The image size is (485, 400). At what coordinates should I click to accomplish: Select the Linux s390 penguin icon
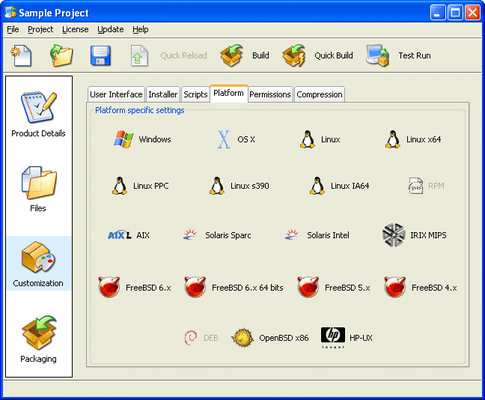[x=217, y=186]
